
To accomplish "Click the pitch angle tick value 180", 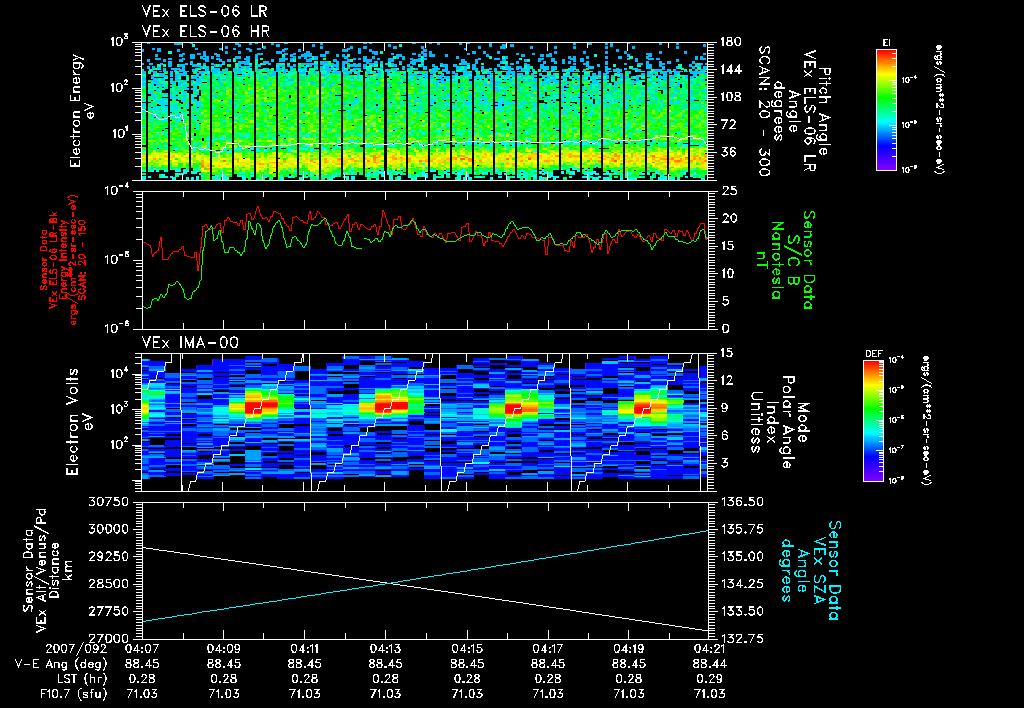I will tap(731, 42).
